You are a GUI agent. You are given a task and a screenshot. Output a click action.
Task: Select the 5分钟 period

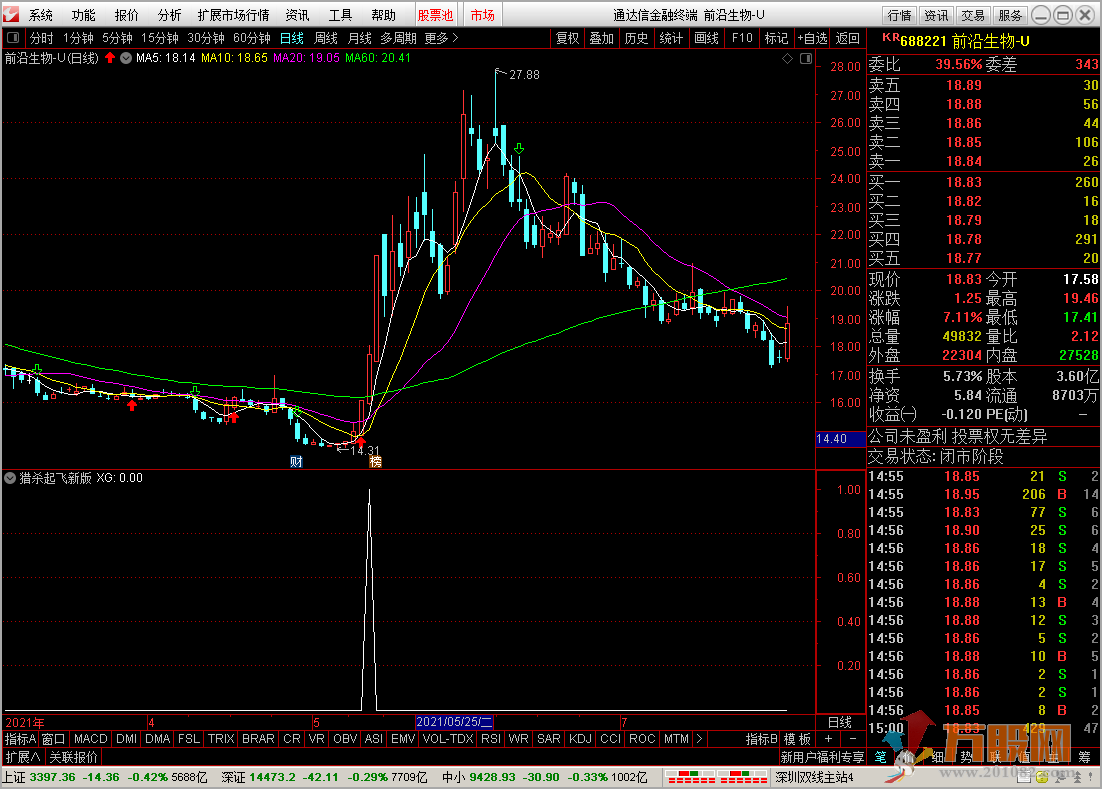click(117, 38)
